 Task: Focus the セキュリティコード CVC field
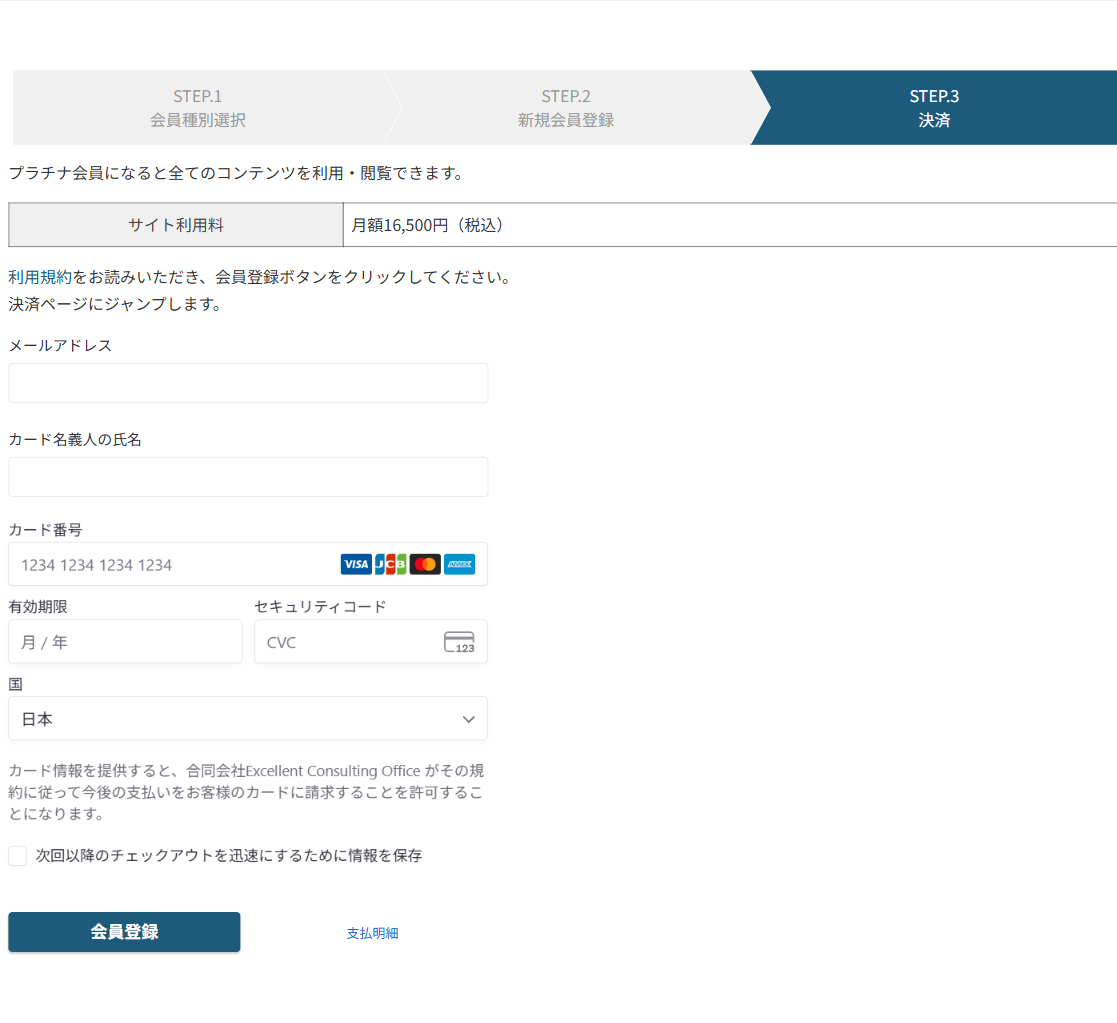click(371, 641)
